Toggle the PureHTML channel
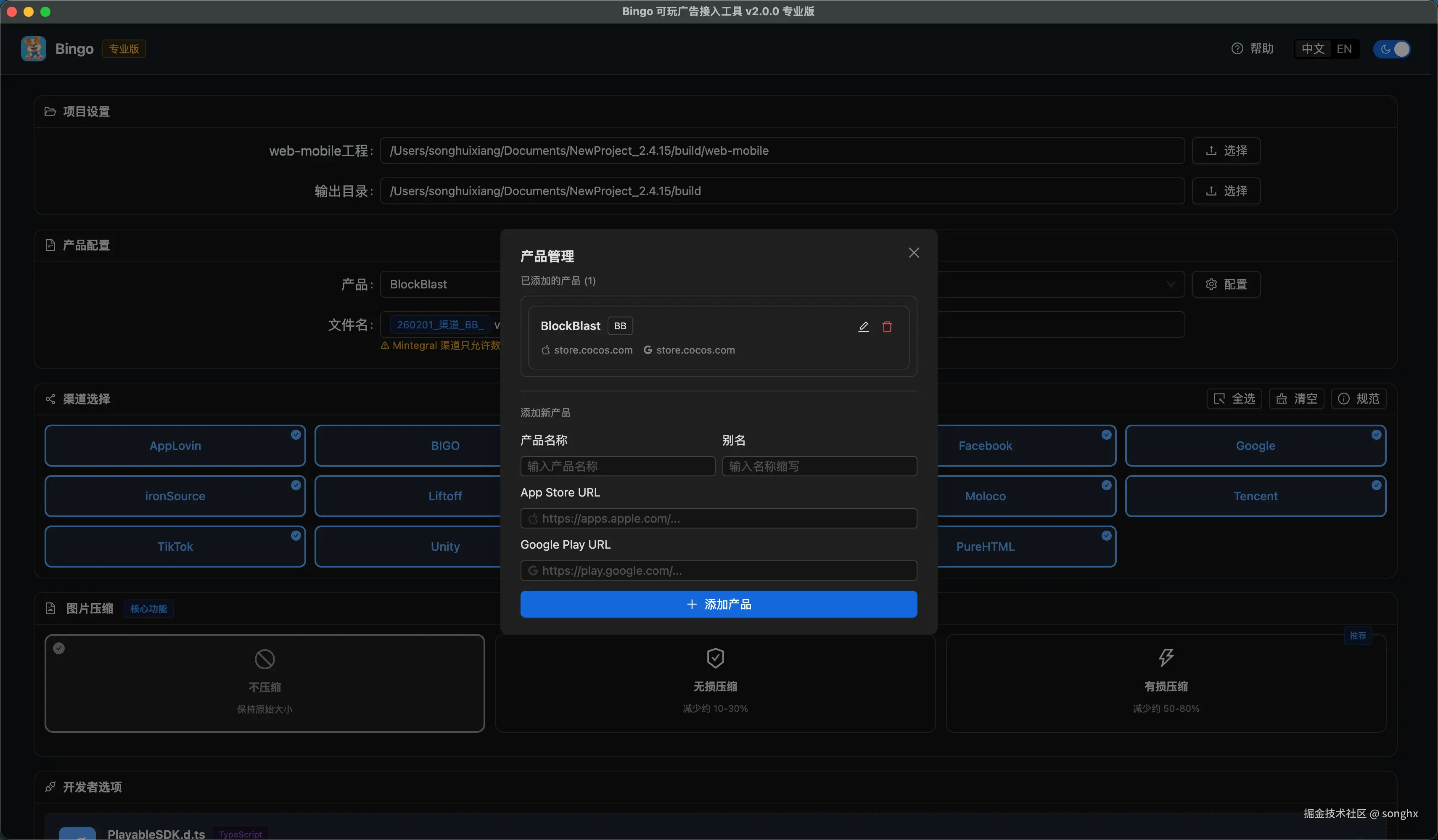Viewport: 1438px width, 840px height. 1027,546
